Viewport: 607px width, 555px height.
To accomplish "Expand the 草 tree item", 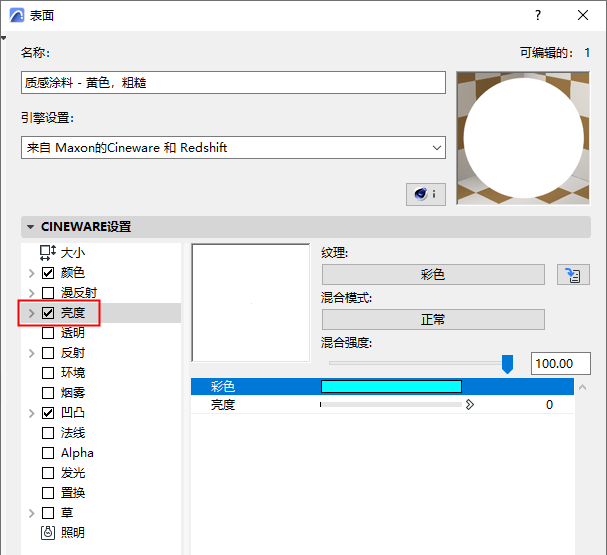I will pyautogui.click(x=32, y=513).
